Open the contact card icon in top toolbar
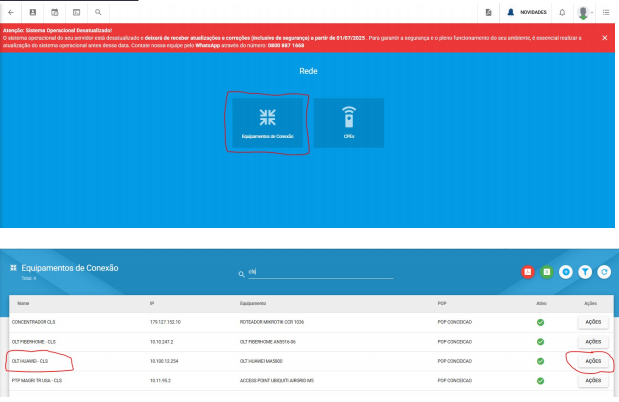The image size is (619, 402). [32, 12]
